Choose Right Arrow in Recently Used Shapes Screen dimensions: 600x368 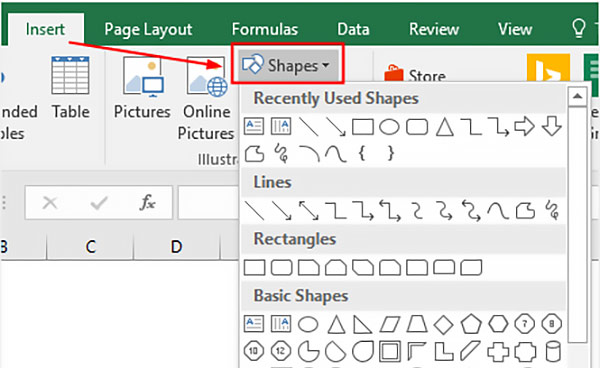point(524,127)
